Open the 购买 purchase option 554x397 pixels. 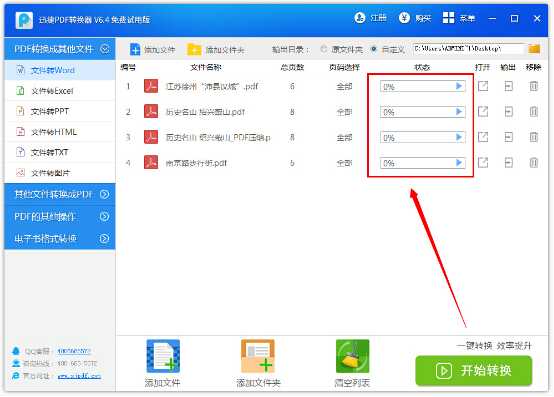[415, 17]
